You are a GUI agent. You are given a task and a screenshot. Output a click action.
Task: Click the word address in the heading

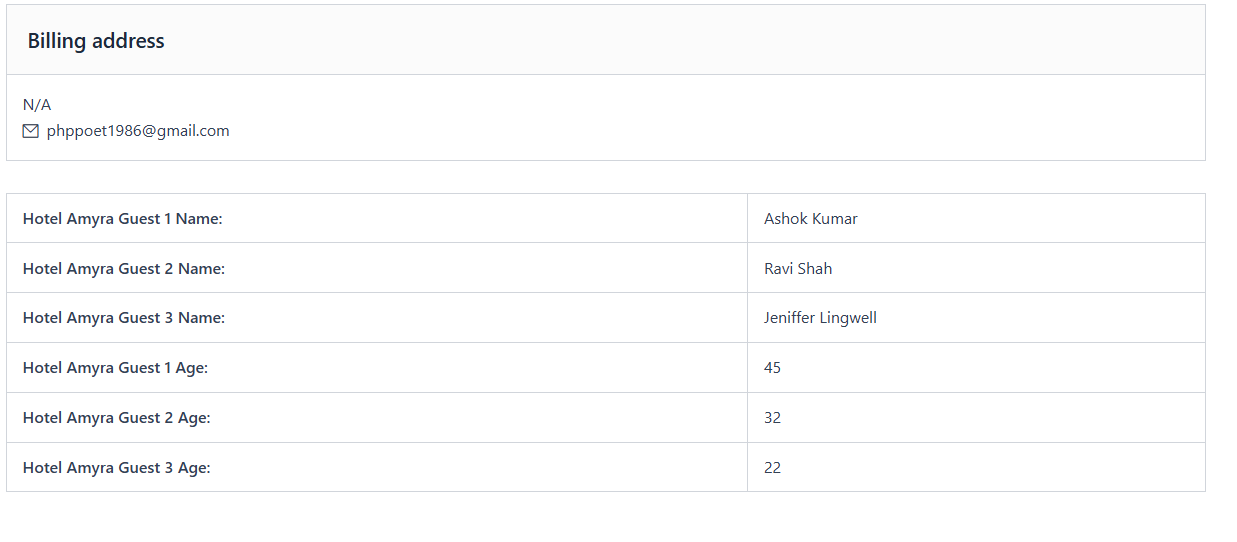pos(128,41)
